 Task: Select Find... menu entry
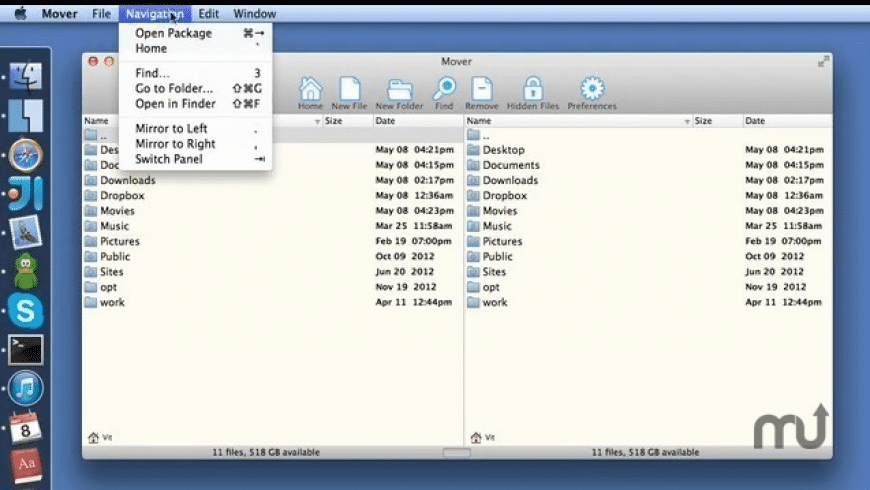pos(195,73)
